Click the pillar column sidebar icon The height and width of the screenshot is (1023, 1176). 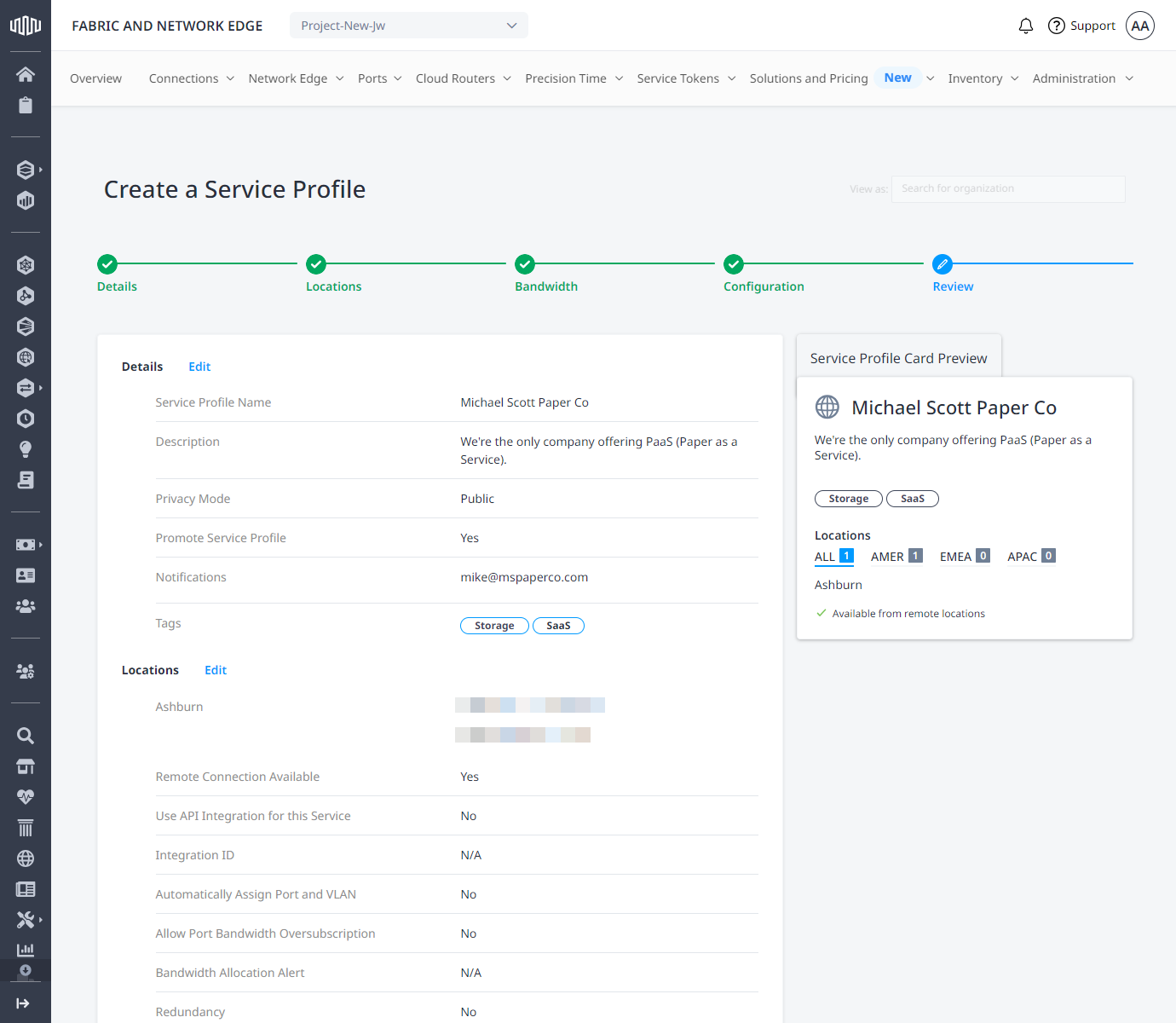26,828
